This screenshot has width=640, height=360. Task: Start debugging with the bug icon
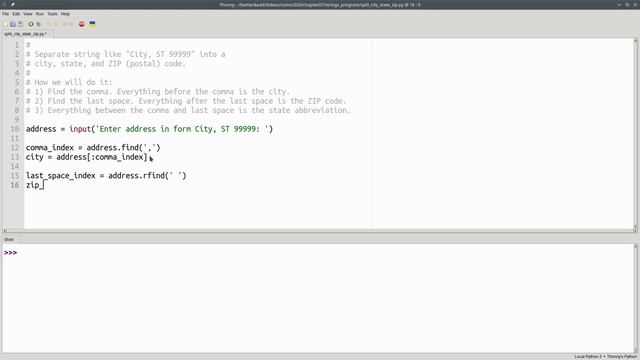pos(38,24)
